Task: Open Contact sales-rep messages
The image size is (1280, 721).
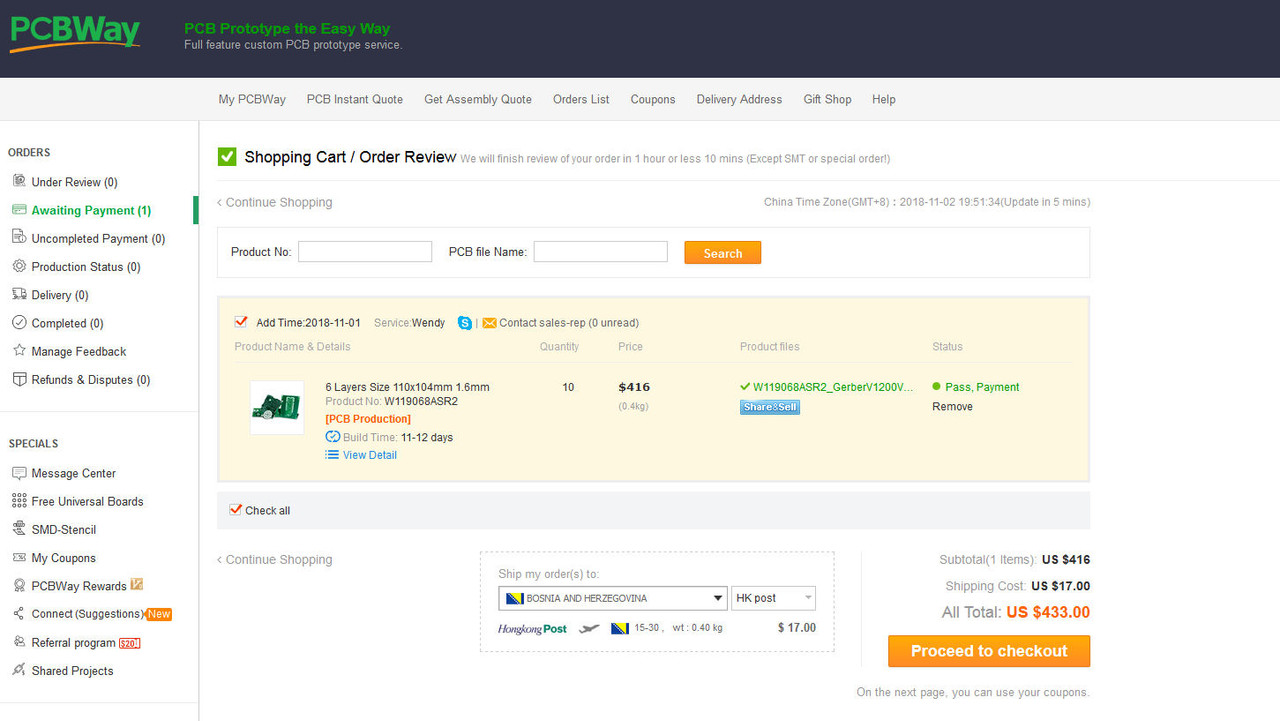Action: tap(569, 323)
